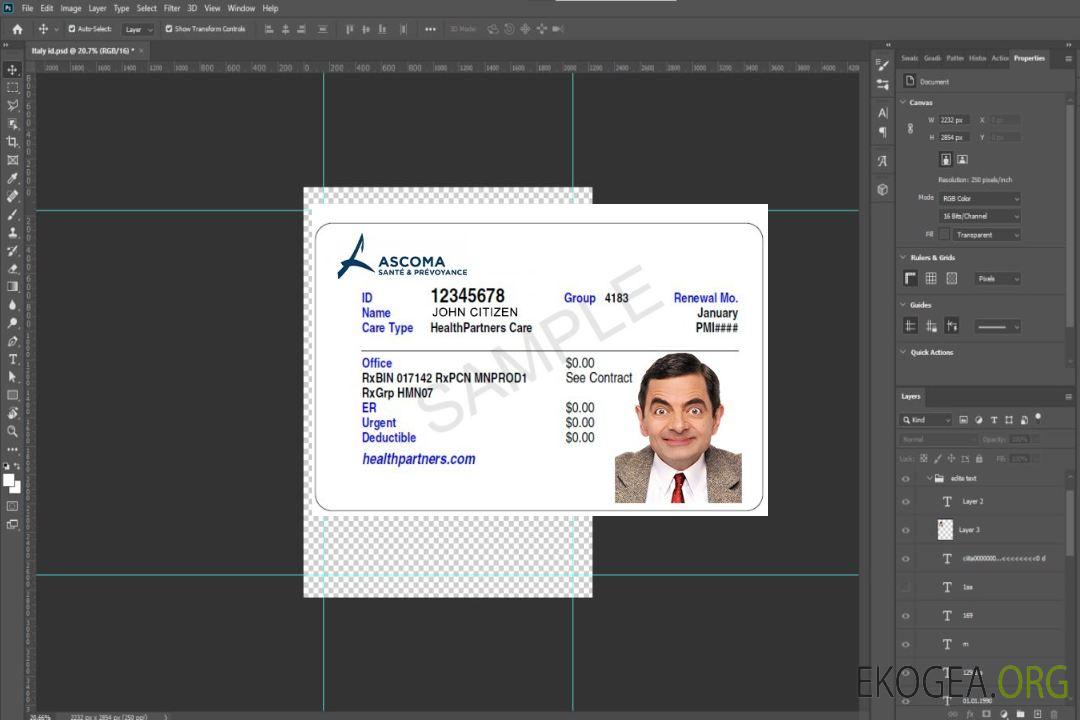Open the 3D panel cube icon
The width and height of the screenshot is (1080, 720).
(882, 189)
